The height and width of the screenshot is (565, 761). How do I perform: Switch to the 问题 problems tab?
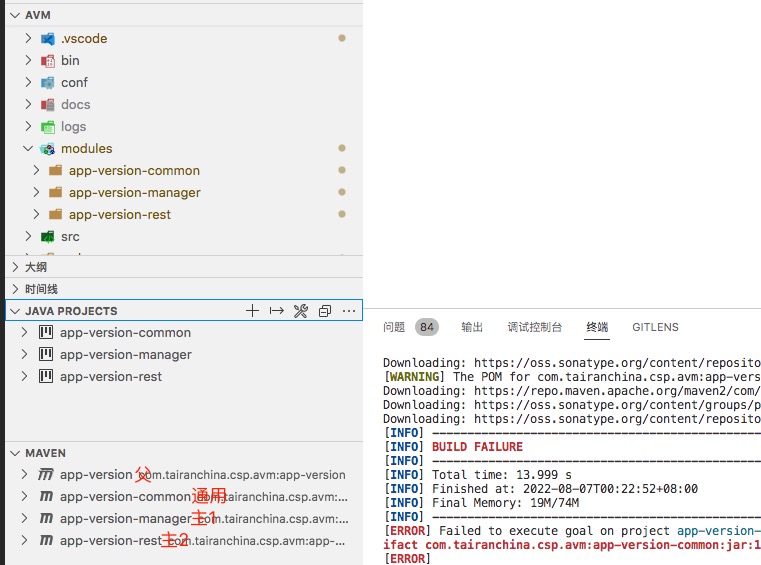394,327
